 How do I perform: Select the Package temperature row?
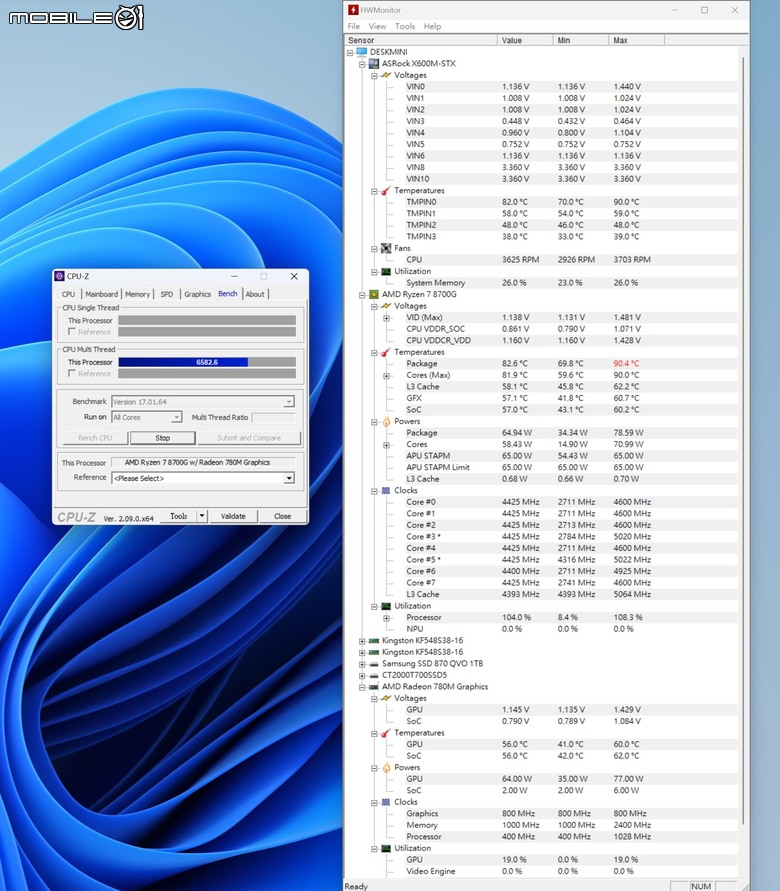[569, 364]
